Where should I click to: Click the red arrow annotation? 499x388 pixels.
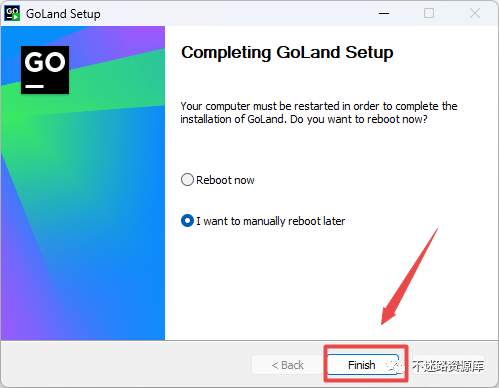(409, 277)
